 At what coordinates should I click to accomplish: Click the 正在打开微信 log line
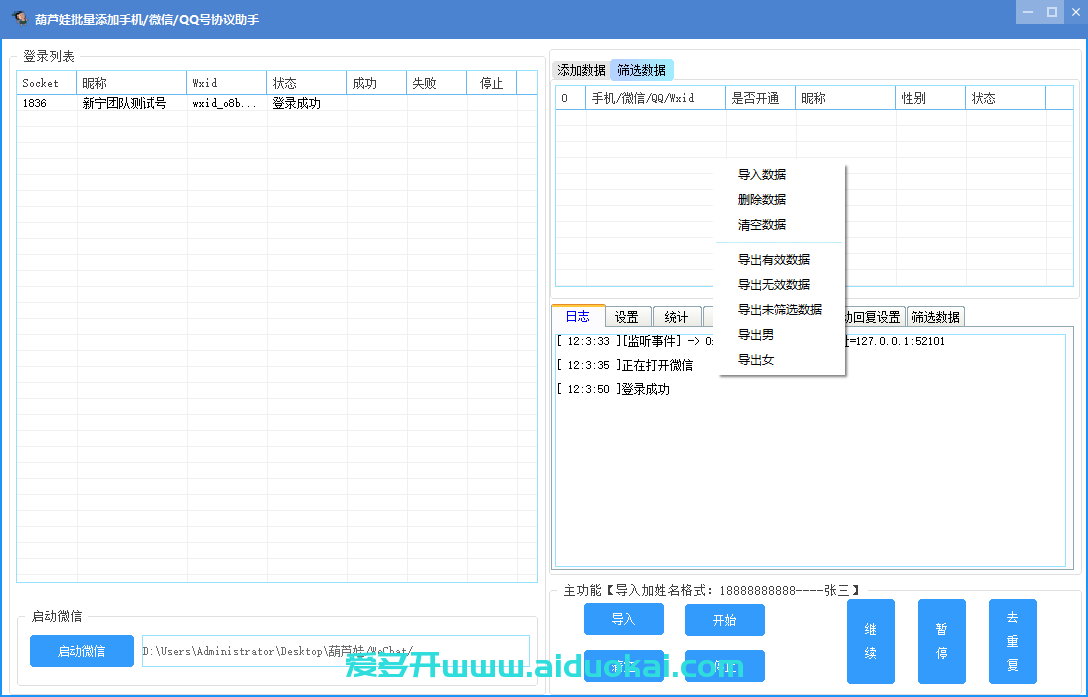624,365
